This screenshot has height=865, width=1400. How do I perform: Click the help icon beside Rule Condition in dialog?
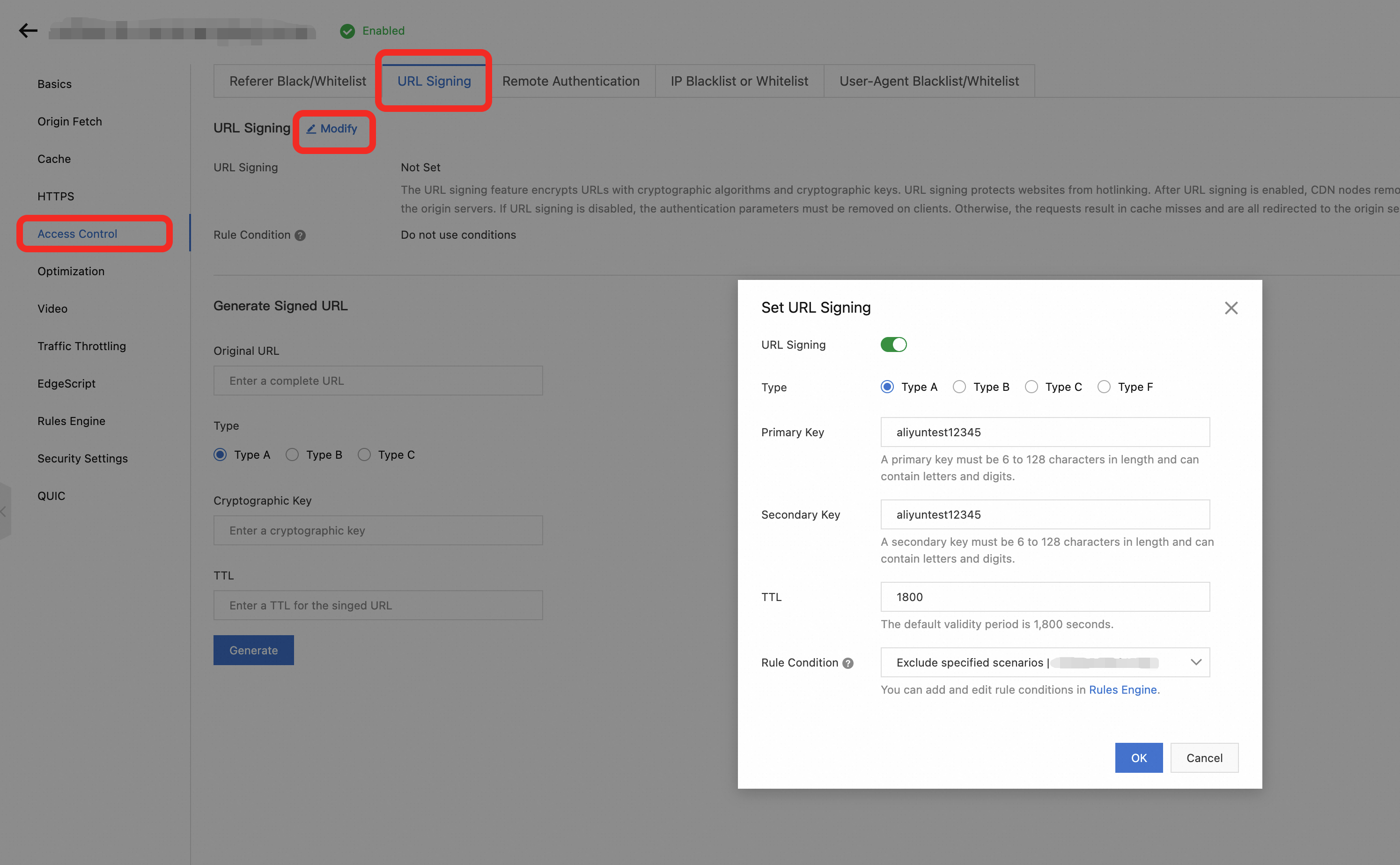[848, 663]
